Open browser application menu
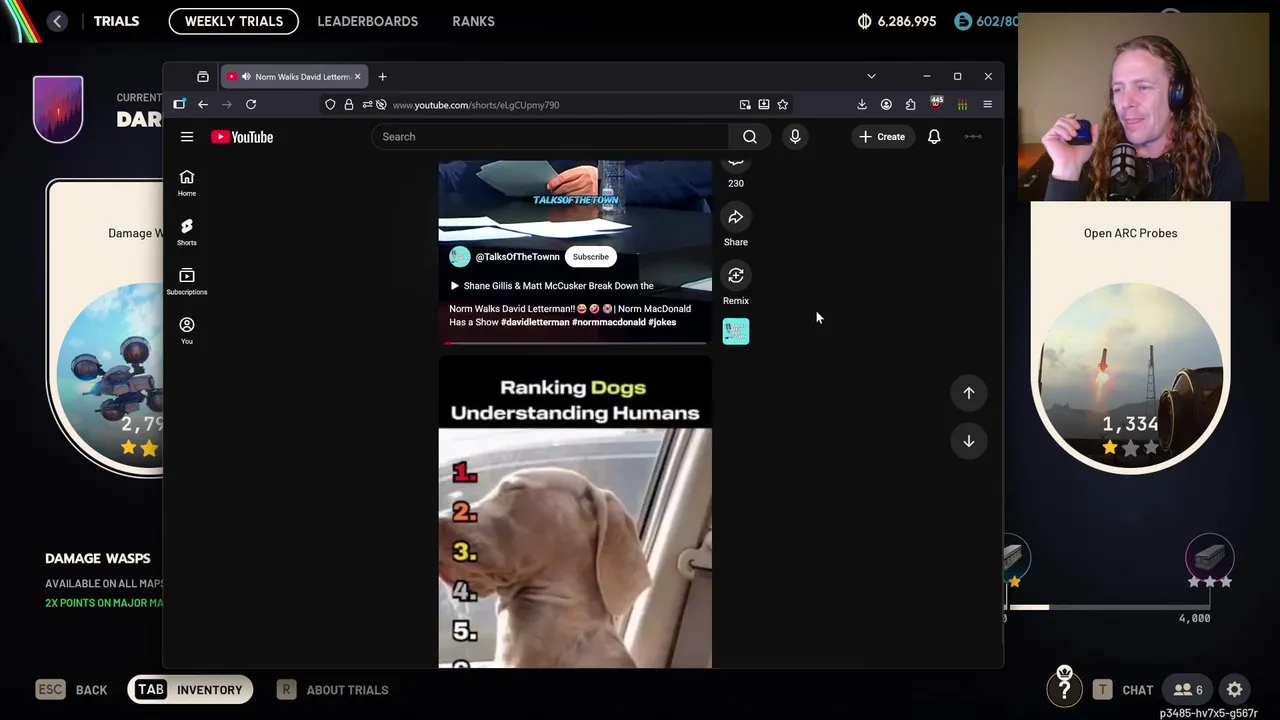The height and width of the screenshot is (720, 1280). [x=987, y=105]
